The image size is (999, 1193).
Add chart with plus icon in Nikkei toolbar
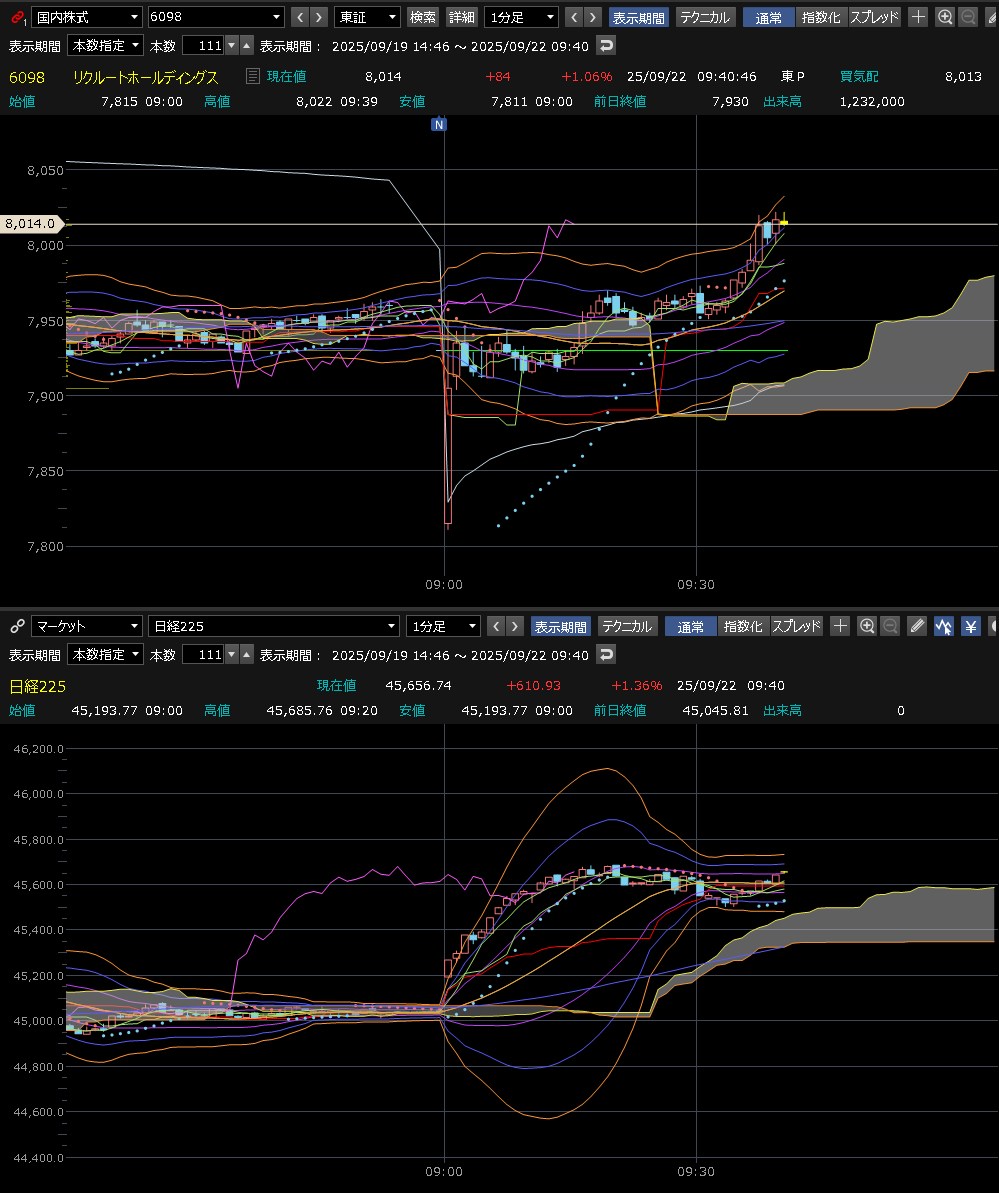[x=840, y=626]
